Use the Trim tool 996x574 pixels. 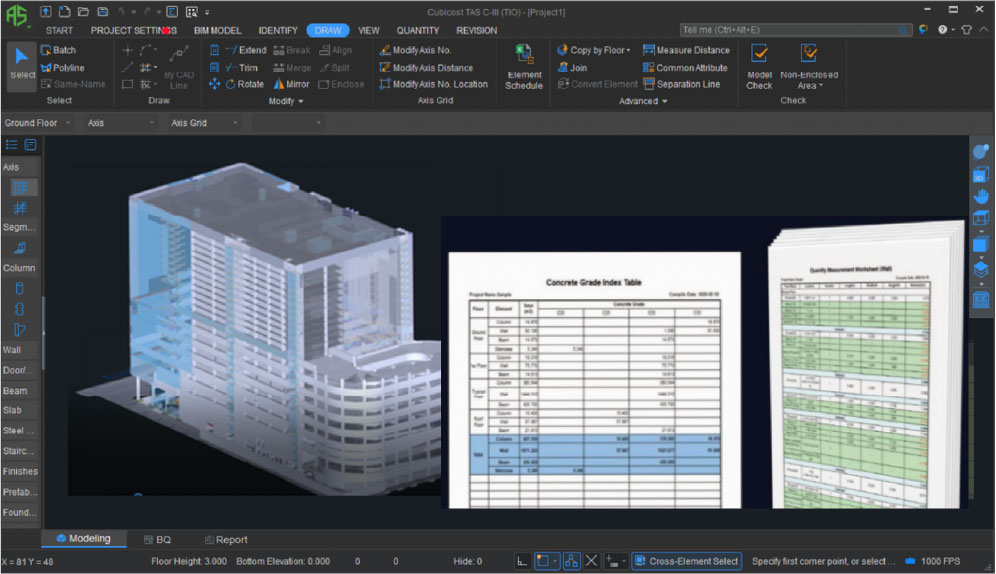241,68
